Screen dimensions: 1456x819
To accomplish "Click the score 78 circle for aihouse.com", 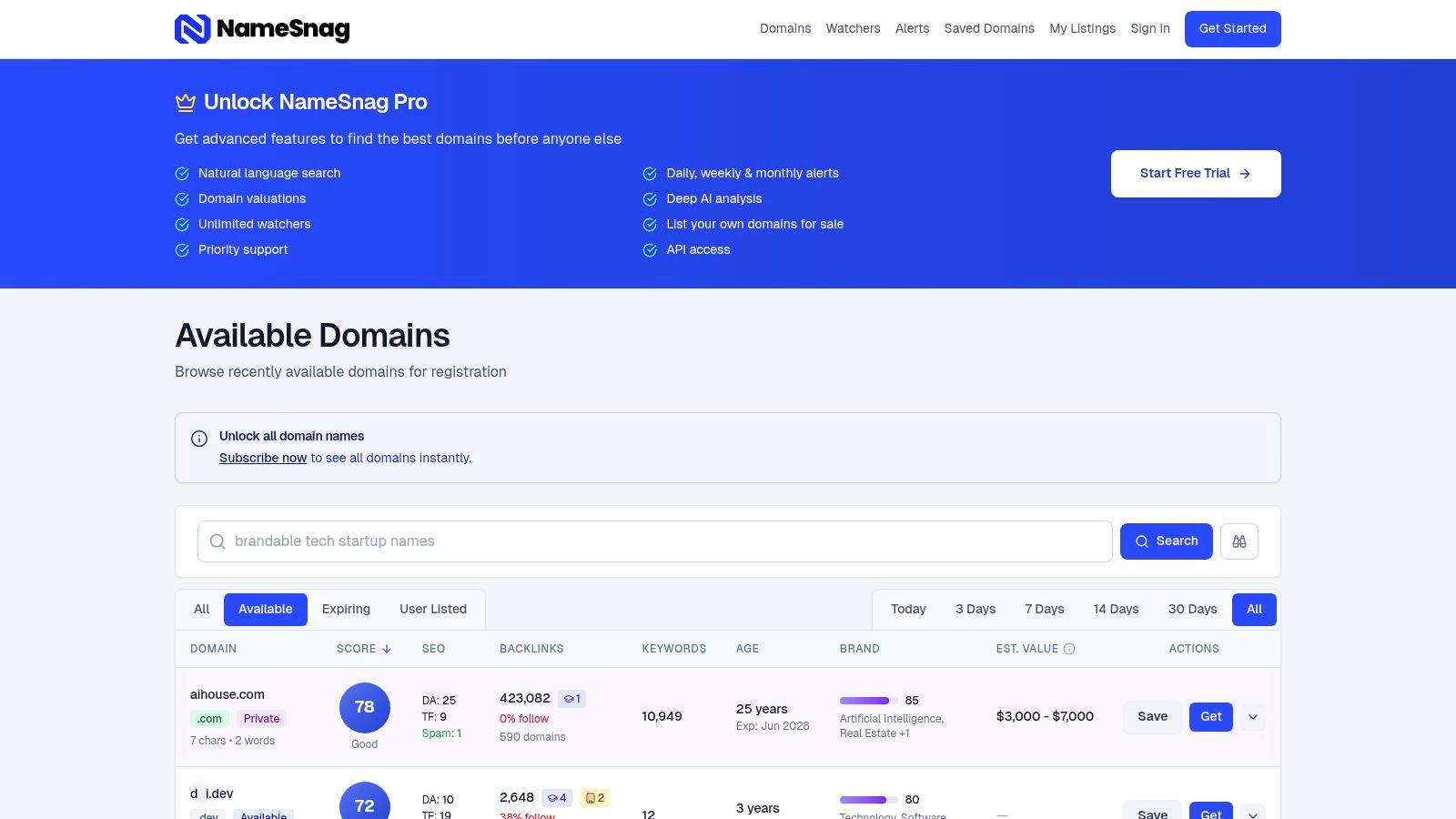I will click(x=365, y=707).
